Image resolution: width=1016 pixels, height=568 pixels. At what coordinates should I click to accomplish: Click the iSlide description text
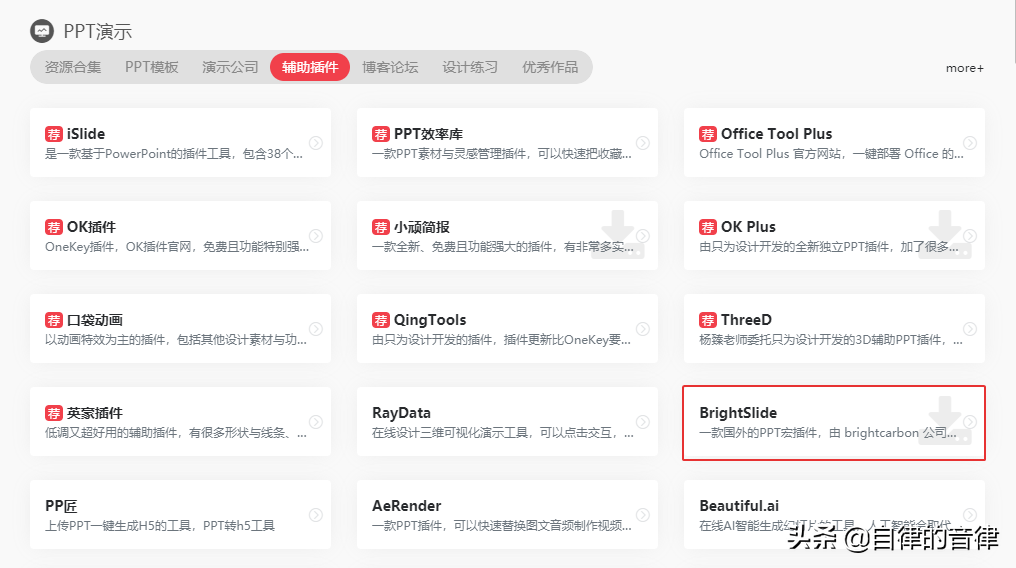tap(174, 154)
